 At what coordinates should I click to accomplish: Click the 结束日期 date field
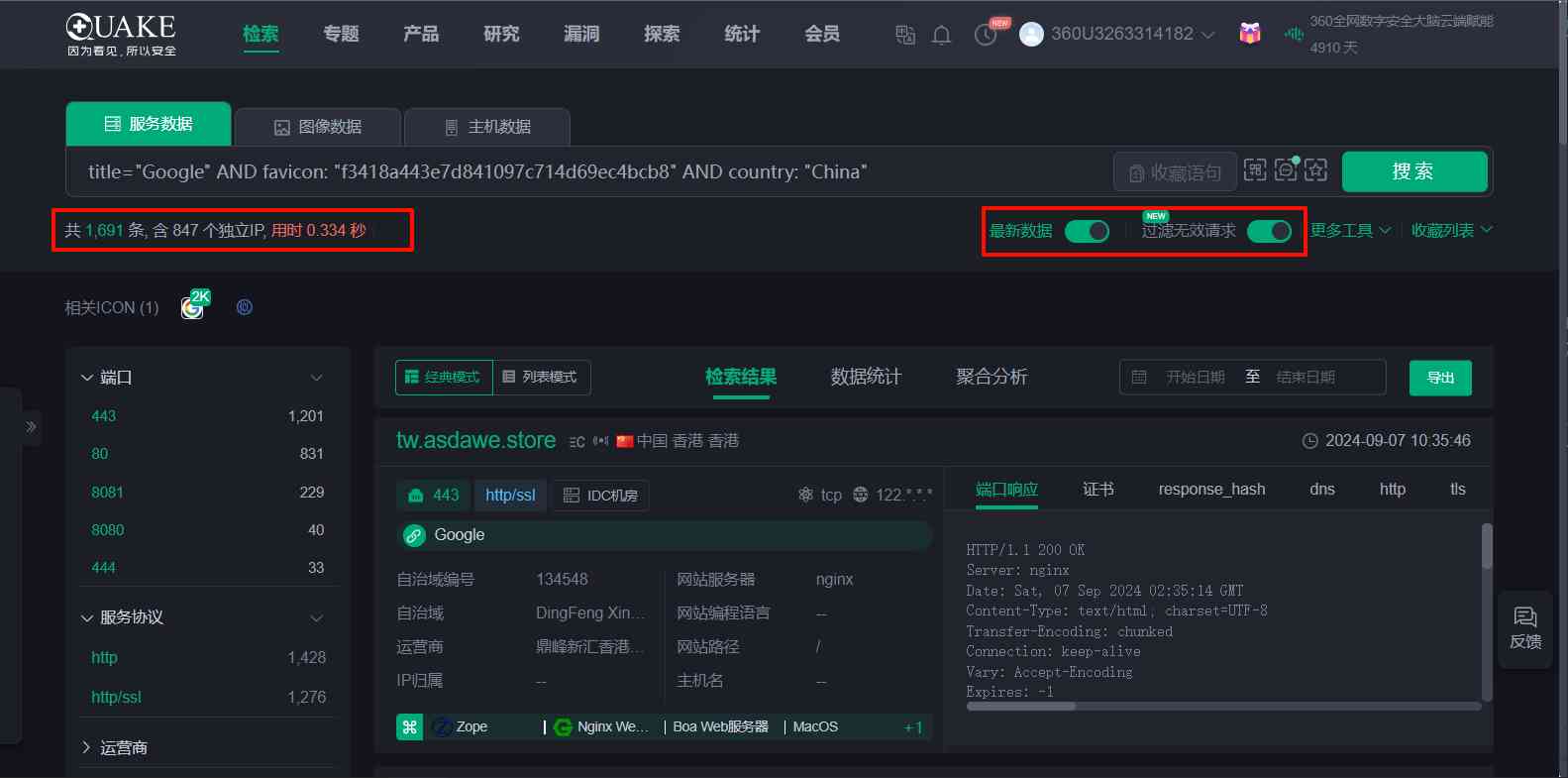click(1306, 378)
